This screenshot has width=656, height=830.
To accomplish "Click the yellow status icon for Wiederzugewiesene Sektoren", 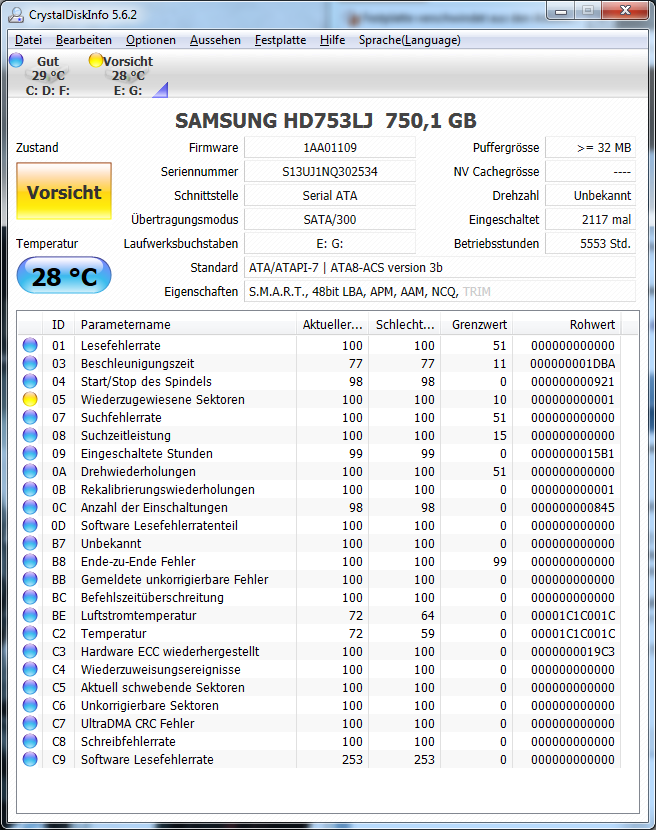I will 30,399.
